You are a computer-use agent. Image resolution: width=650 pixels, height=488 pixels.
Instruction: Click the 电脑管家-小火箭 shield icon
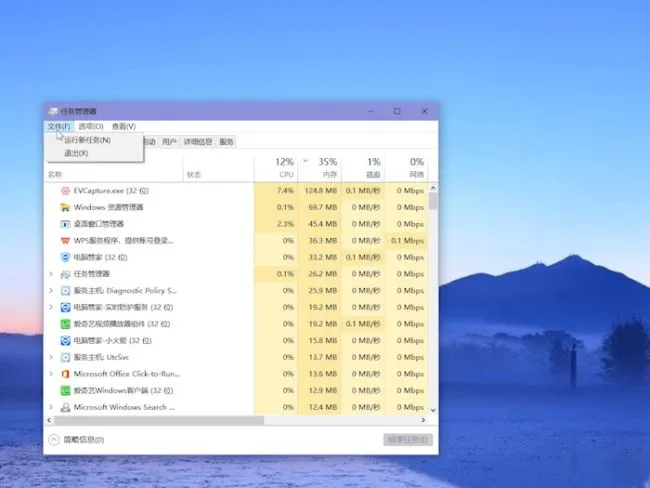[65, 340]
